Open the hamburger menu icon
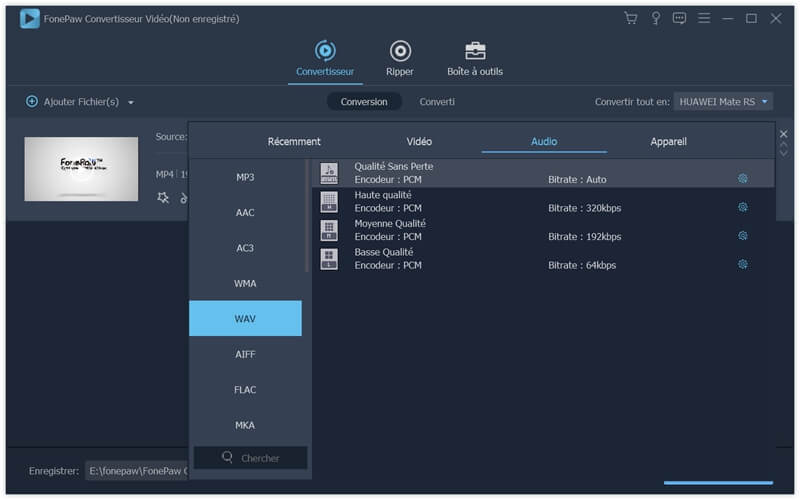Viewport: 800px width, 500px height. 704,18
